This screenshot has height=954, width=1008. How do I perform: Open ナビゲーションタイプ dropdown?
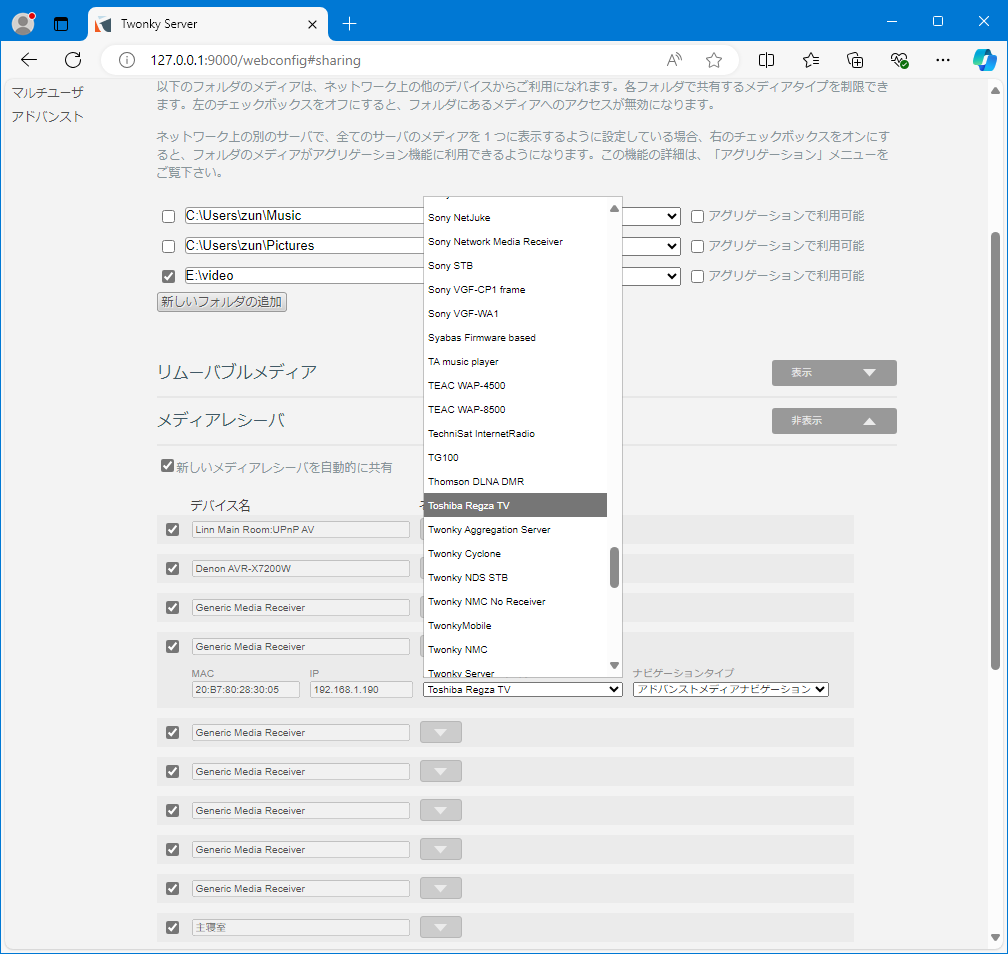pyautogui.click(x=730, y=689)
